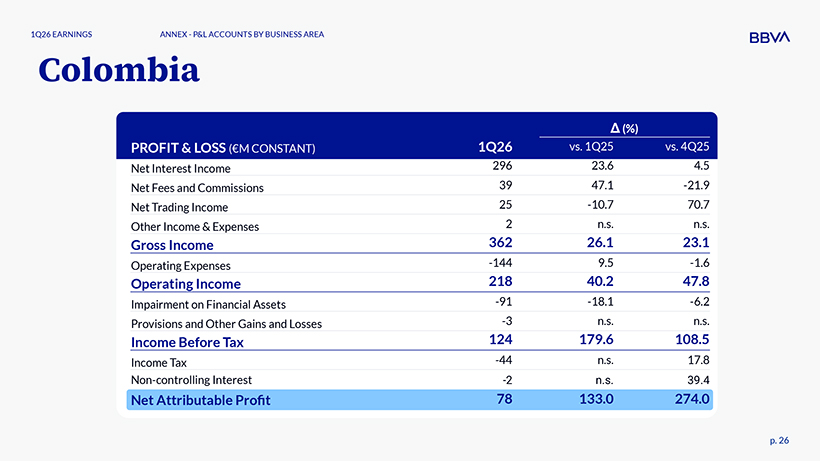Click the 26.1 value in Gross Income row
This screenshot has height=461, width=820.
pyautogui.click(x=600, y=243)
